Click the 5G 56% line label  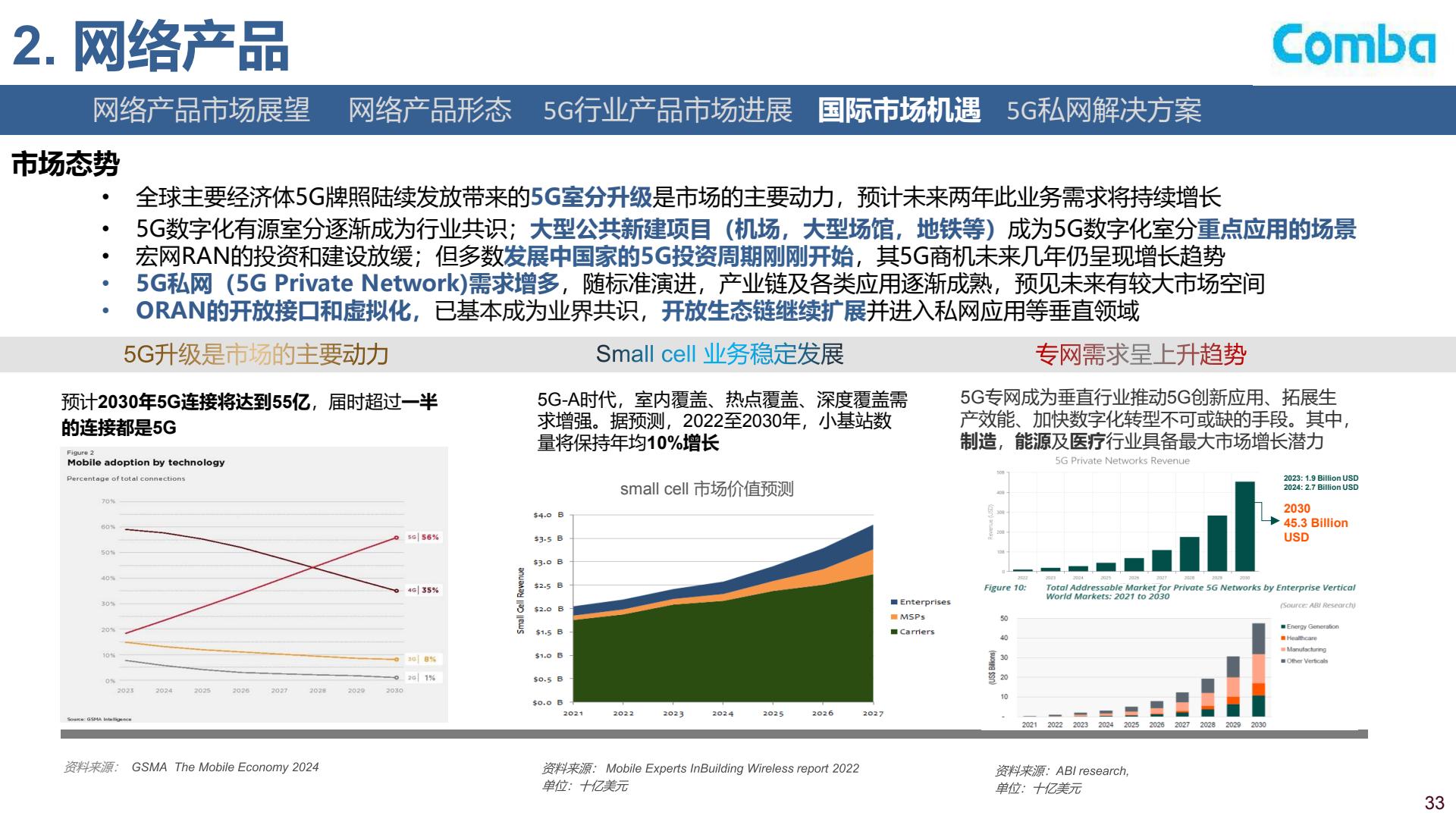[x=423, y=537]
